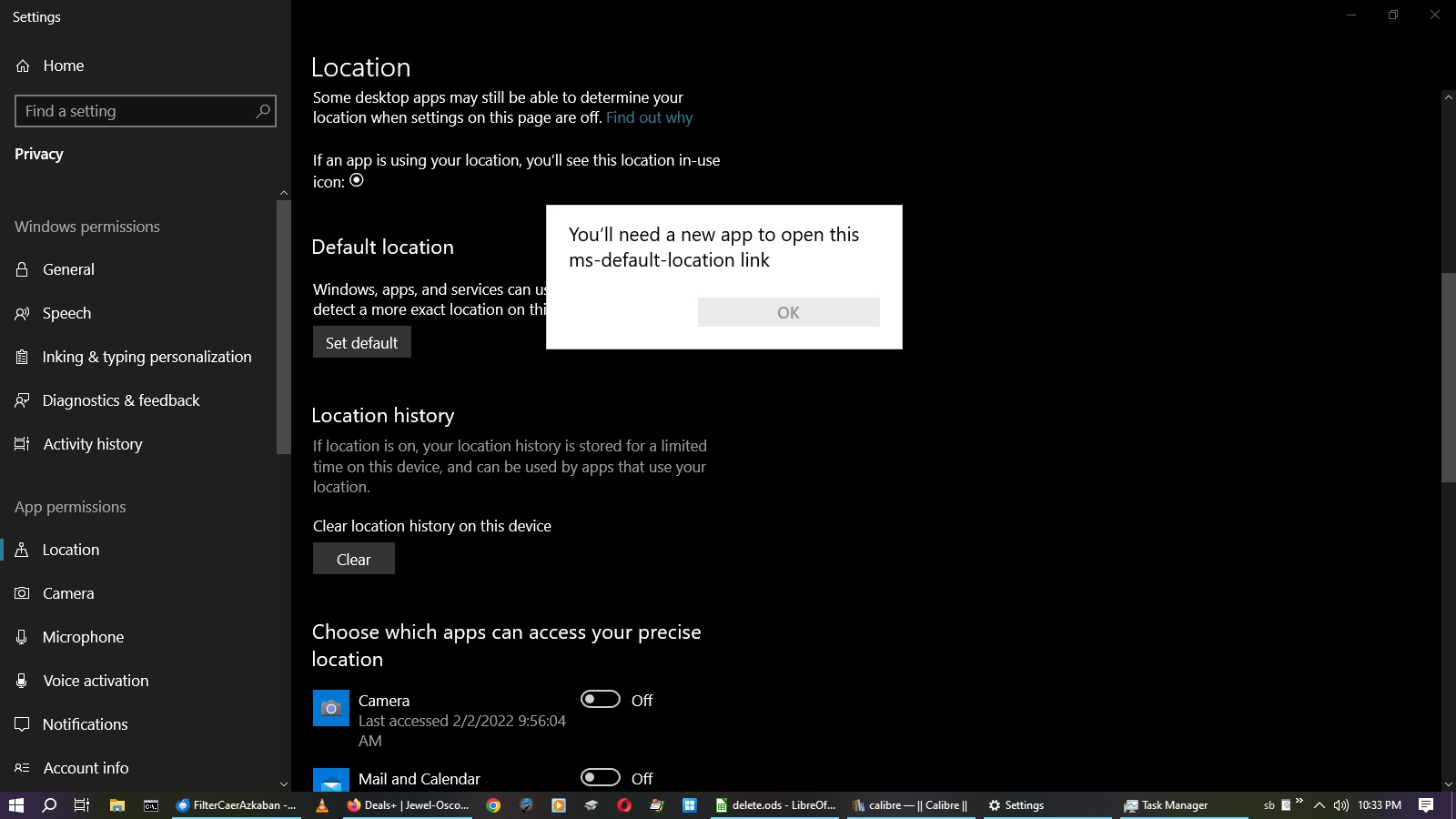Click the main page vertical scrollbar thumb

point(1449,377)
